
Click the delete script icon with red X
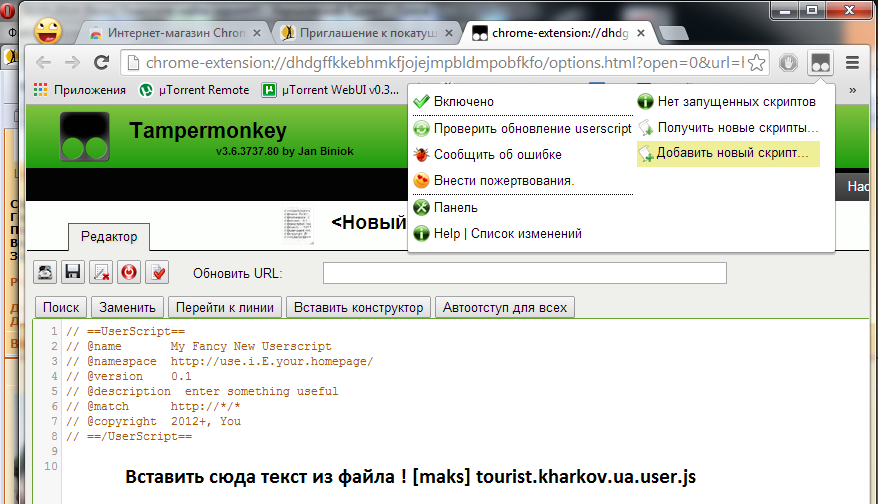pos(101,272)
